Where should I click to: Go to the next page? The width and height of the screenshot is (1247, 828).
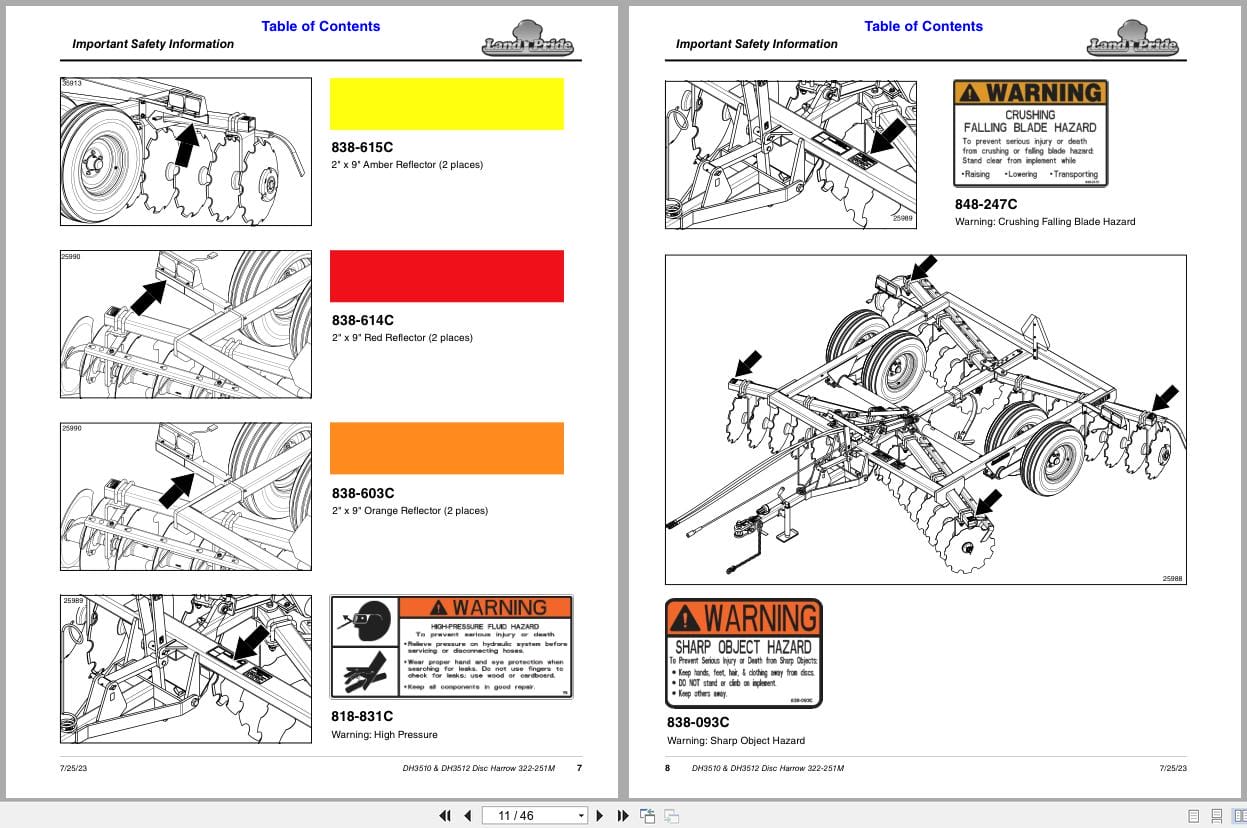coord(599,816)
